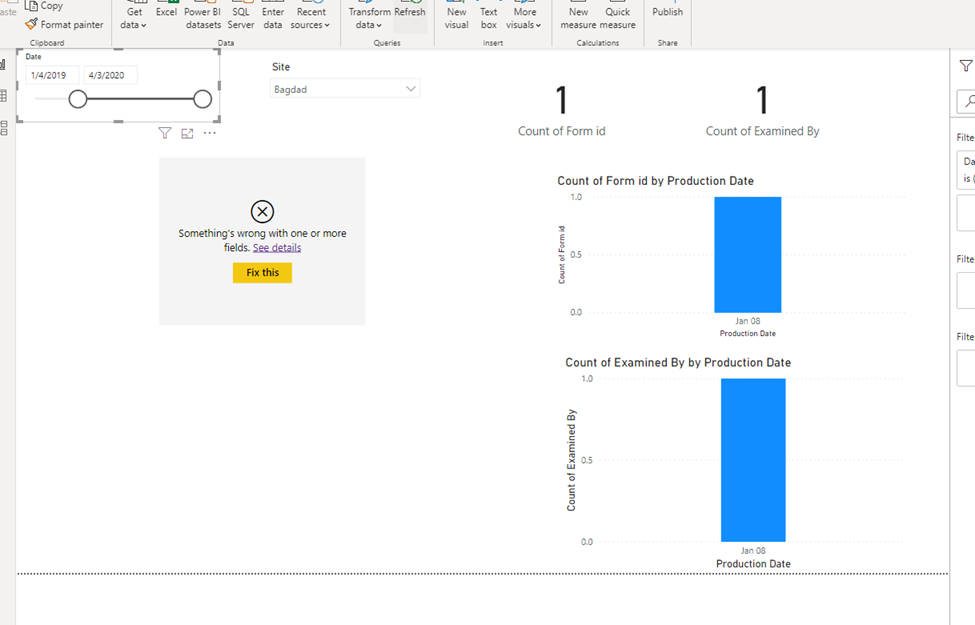Image resolution: width=975 pixels, height=625 pixels.
Task: Switch to Model view in left sidebar
Action: [x=3, y=128]
